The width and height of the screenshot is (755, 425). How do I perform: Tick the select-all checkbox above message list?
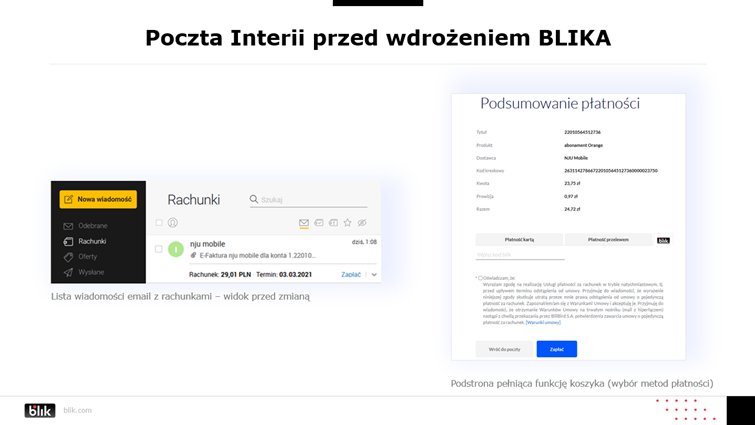159,223
